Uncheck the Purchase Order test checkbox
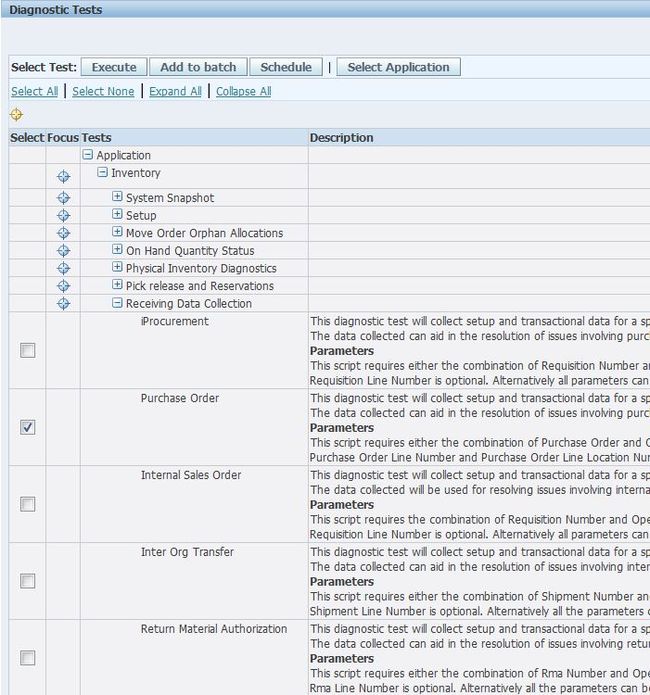Viewport: 650px width, 695px height. 27,427
